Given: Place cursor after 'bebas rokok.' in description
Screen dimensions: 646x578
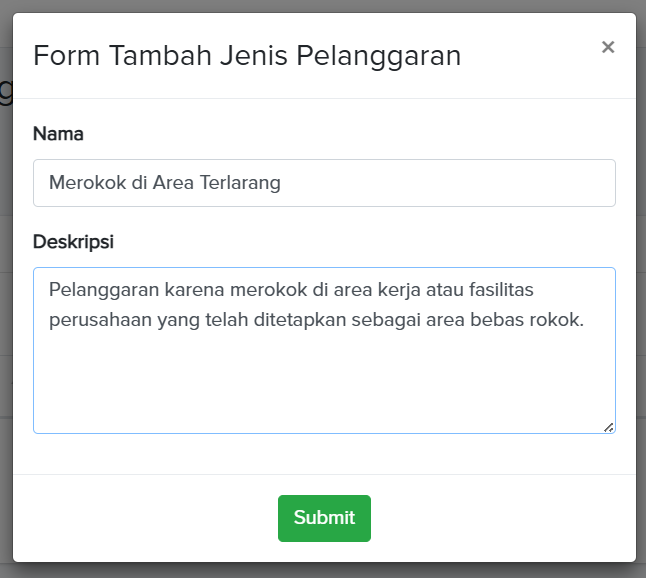Looking at the screenshot, I should click(584, 320).
